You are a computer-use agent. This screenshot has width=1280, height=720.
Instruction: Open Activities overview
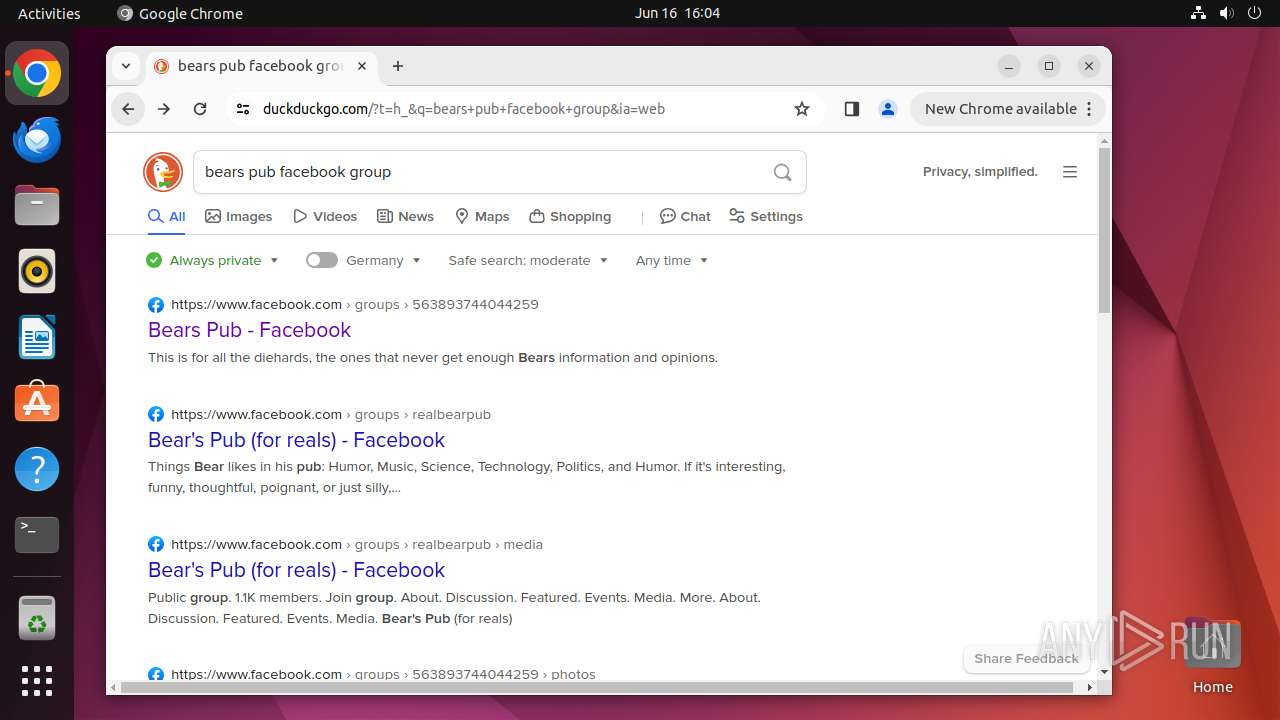click(49, 13)
